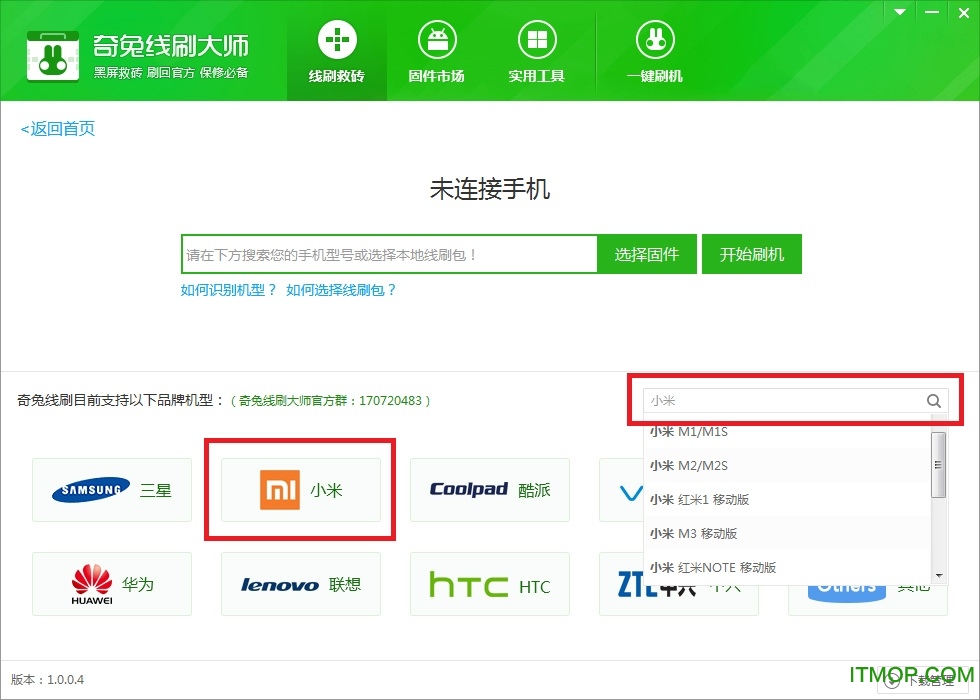The height and width of the screenshot is (700, 980).
Task: Click the 选择固件 button
Action: click(x=647, y=254)
